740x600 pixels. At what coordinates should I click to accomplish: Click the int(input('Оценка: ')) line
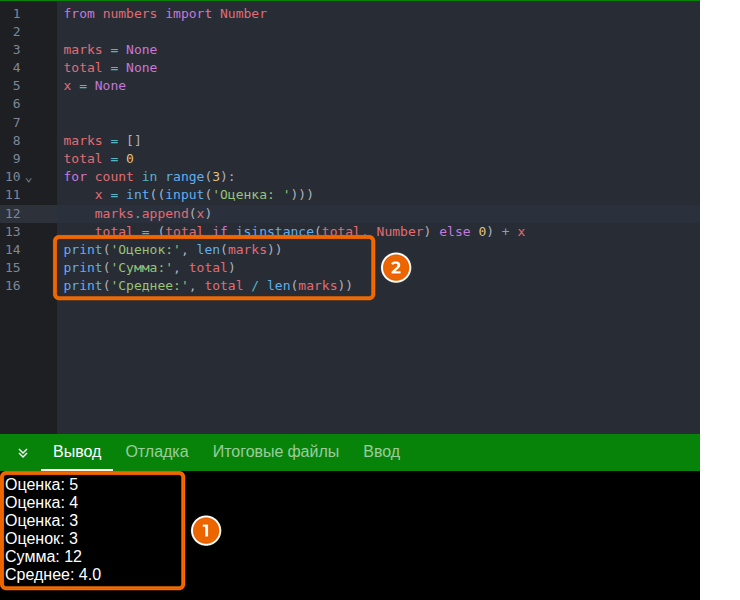tap(204, 194)
